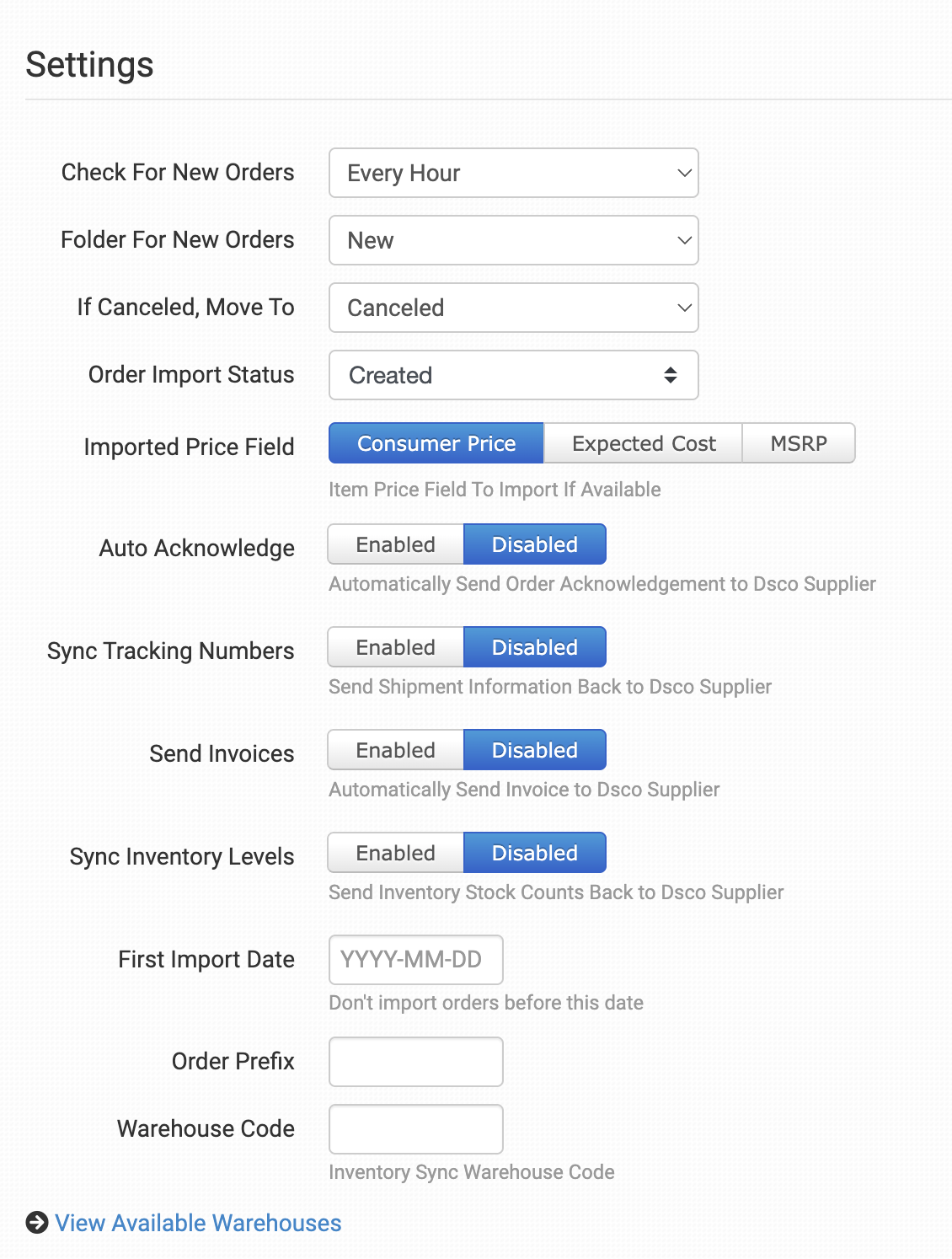Image resolution: width=952 pixels, height=1259 pixels.
Task: Click into the Order Prefix field
Action: point(416,1062)
